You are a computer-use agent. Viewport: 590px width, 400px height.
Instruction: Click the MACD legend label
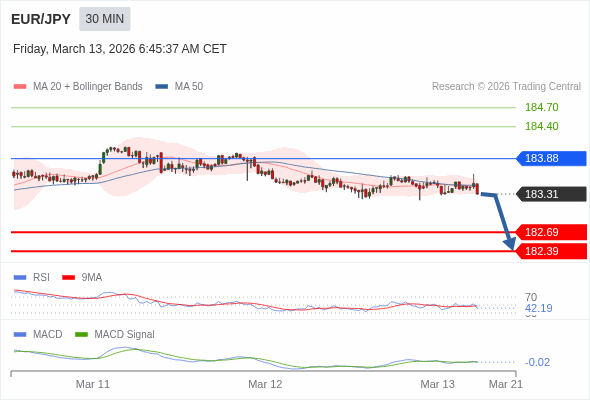coord(47,335)
